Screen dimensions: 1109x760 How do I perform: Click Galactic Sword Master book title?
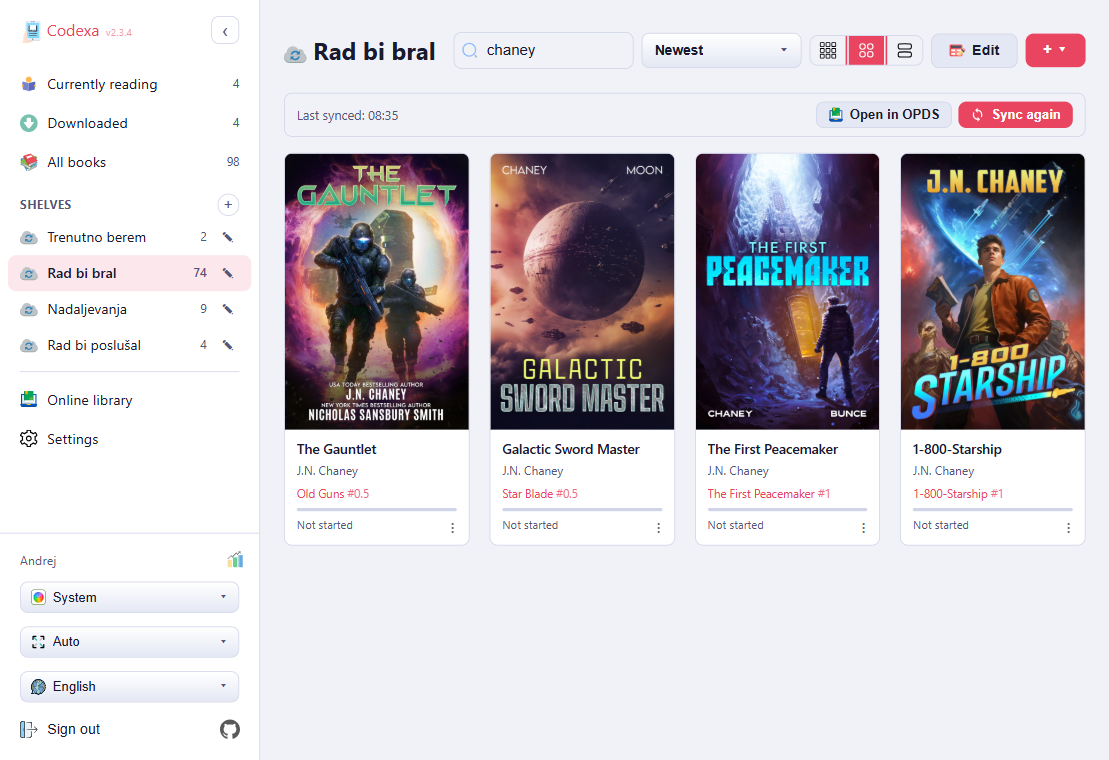[571, 449]
